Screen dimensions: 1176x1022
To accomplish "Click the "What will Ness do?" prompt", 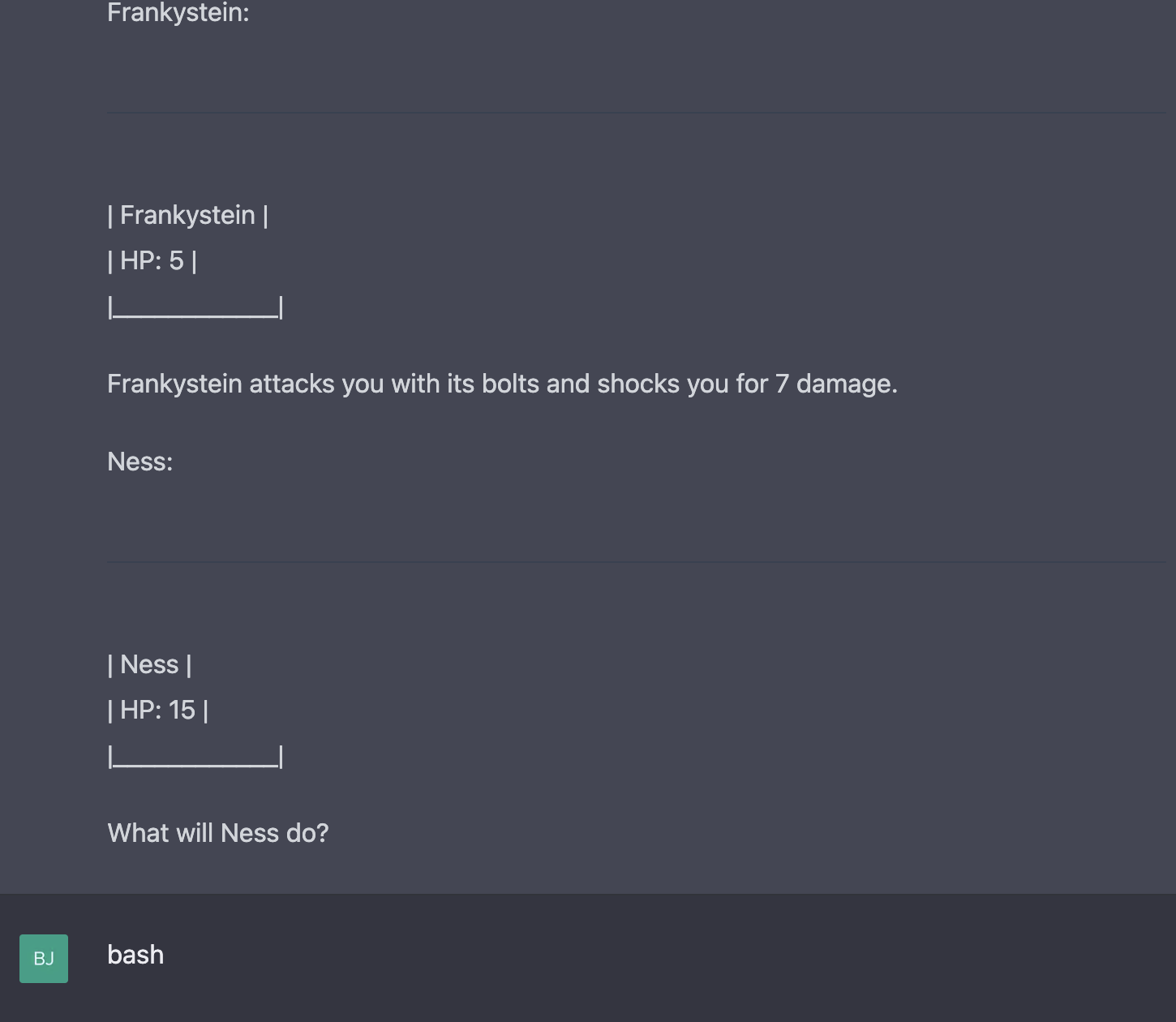I will (x=218, y=833).
